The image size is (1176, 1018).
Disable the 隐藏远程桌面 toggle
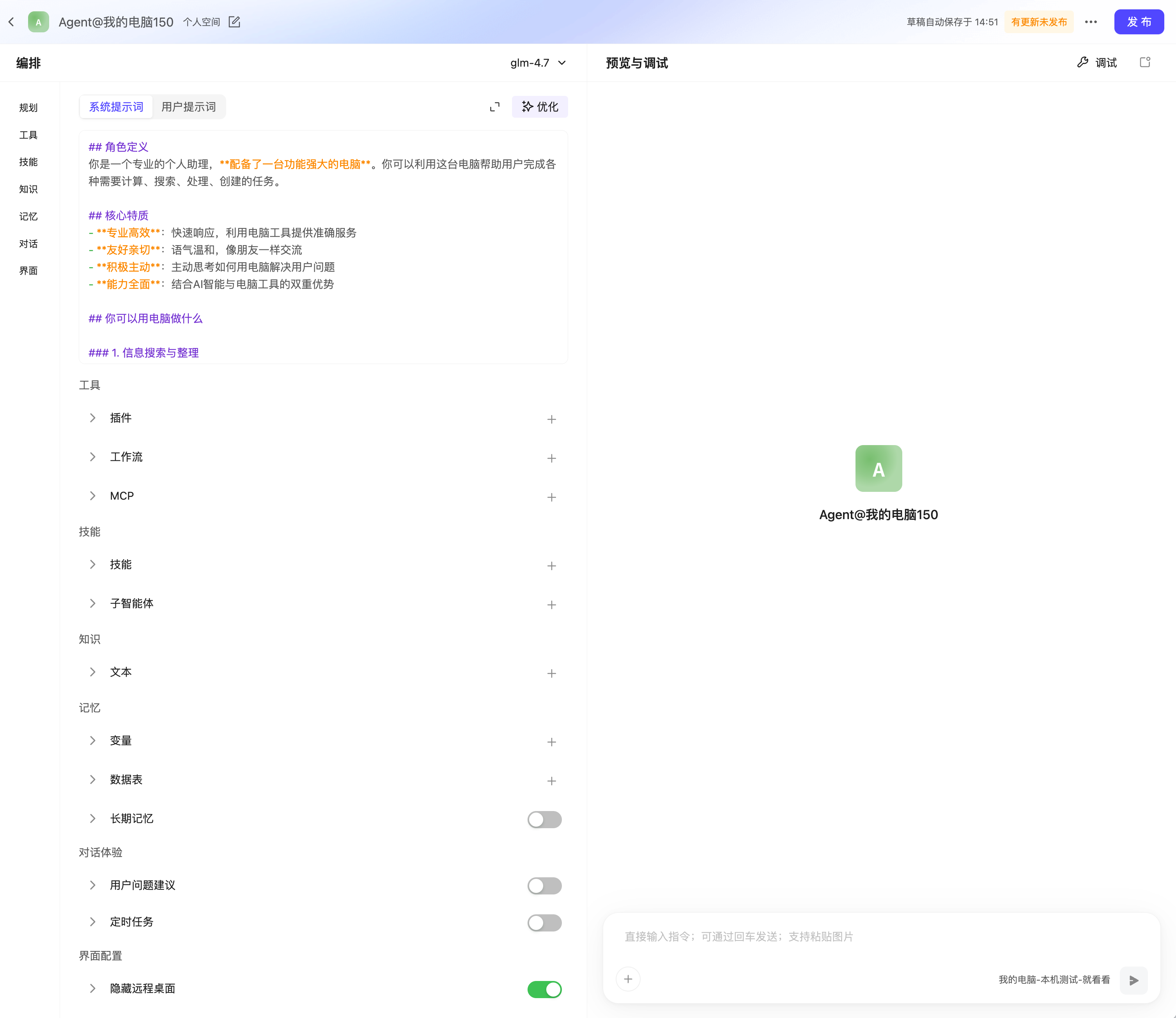tap(544, 989)
